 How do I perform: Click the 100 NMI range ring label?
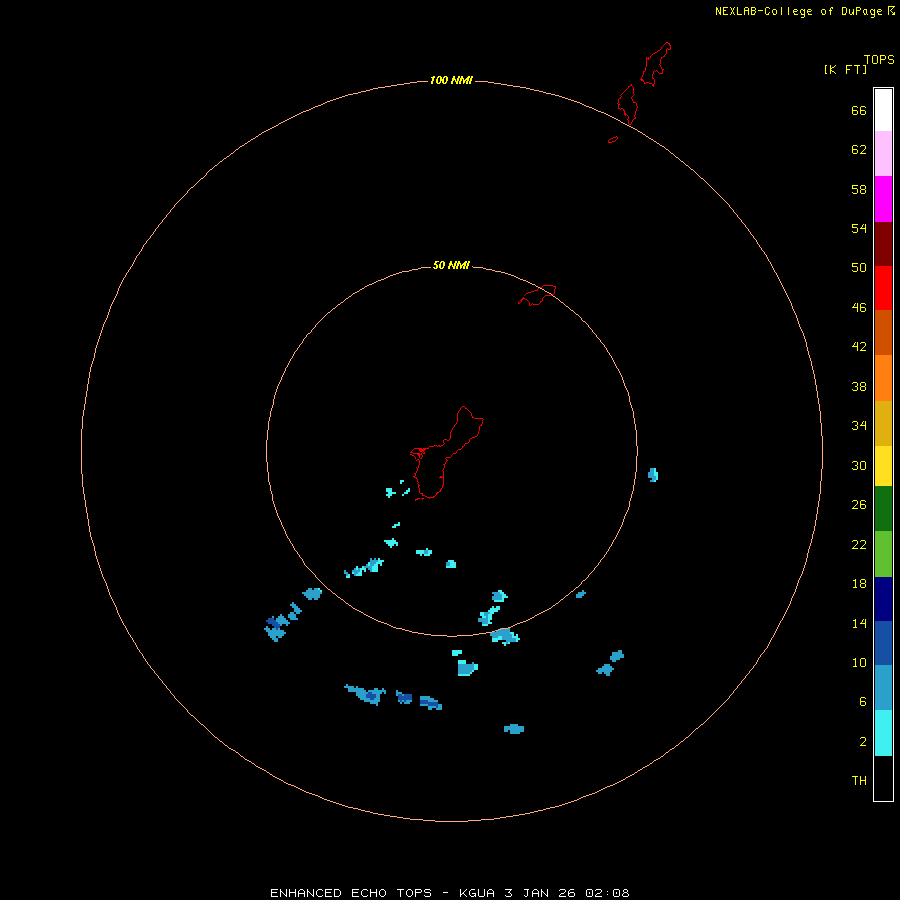[x=451, y=80]
